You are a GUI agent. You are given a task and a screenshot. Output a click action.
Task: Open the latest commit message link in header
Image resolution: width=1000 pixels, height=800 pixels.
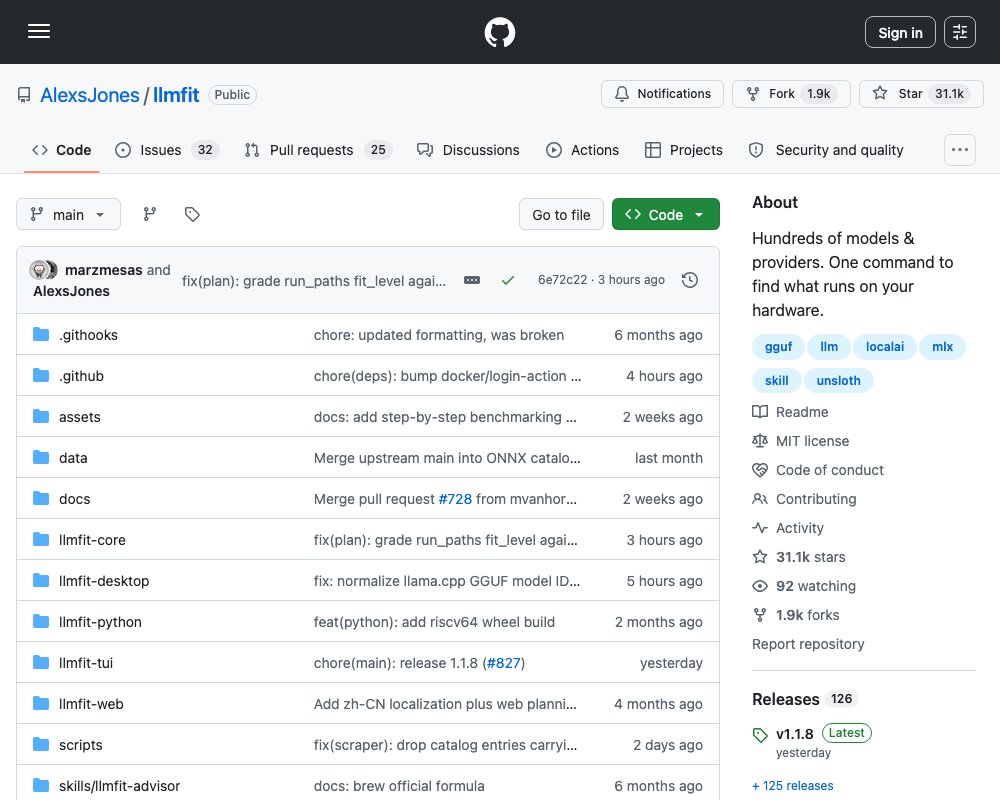point(313,281)
